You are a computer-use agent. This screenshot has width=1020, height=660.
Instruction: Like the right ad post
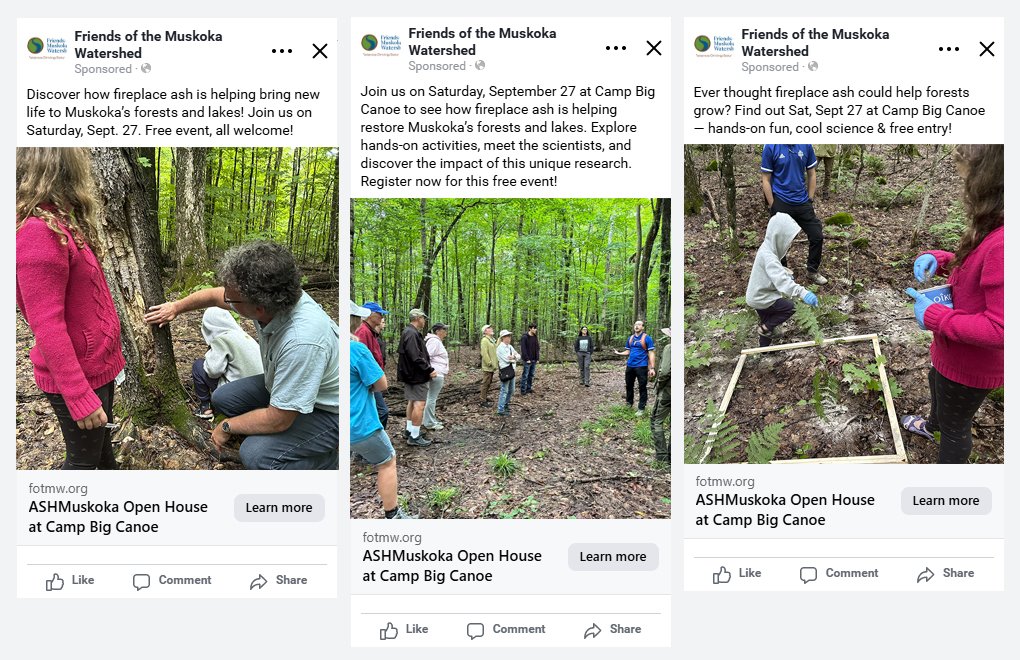point(737,574)
